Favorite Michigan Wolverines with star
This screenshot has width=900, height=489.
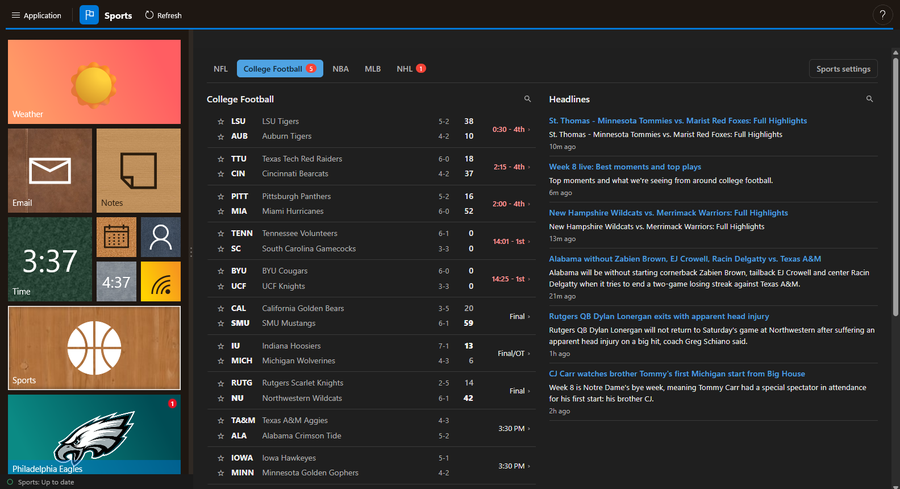(220, 361)
